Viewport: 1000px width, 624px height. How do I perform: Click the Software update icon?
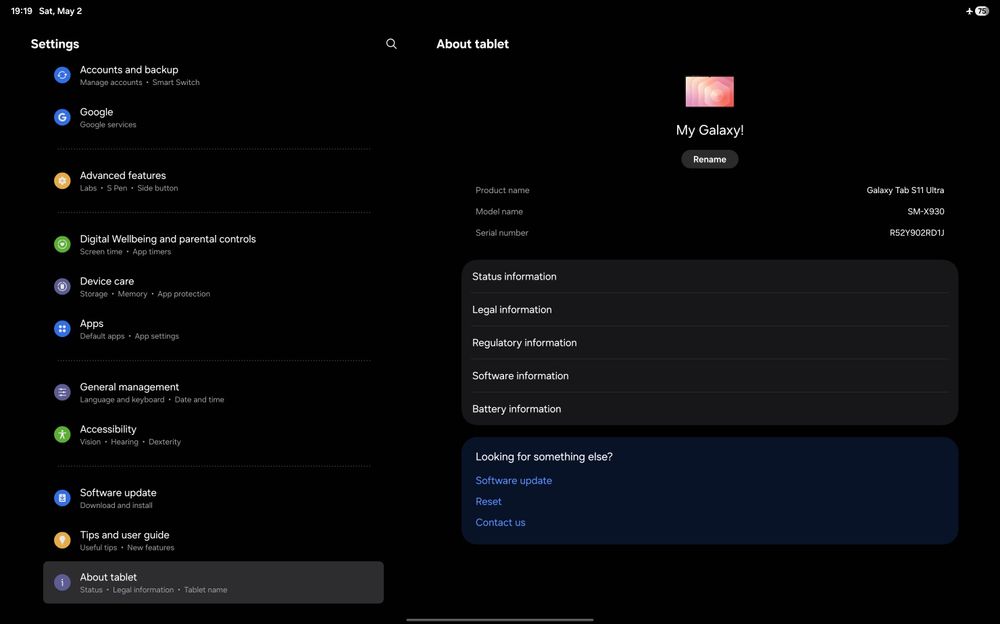(62, 498)
